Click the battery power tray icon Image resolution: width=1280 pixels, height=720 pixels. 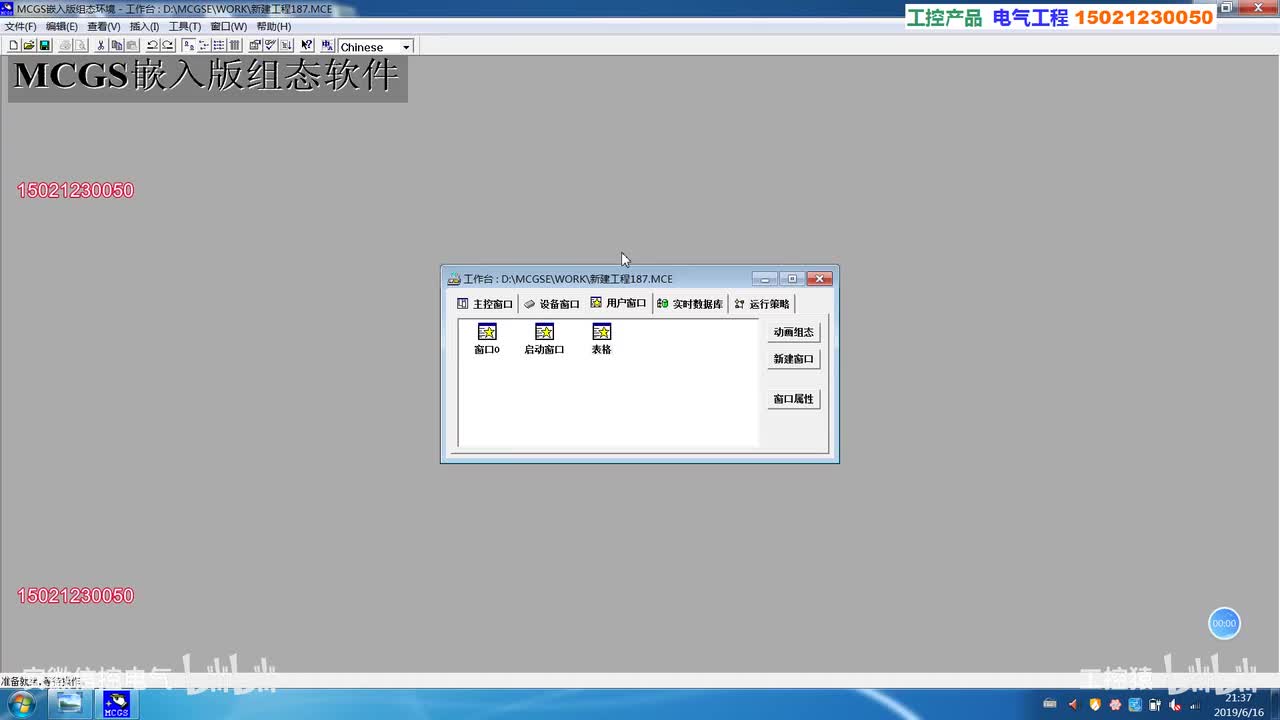(x=1154, y=705)
